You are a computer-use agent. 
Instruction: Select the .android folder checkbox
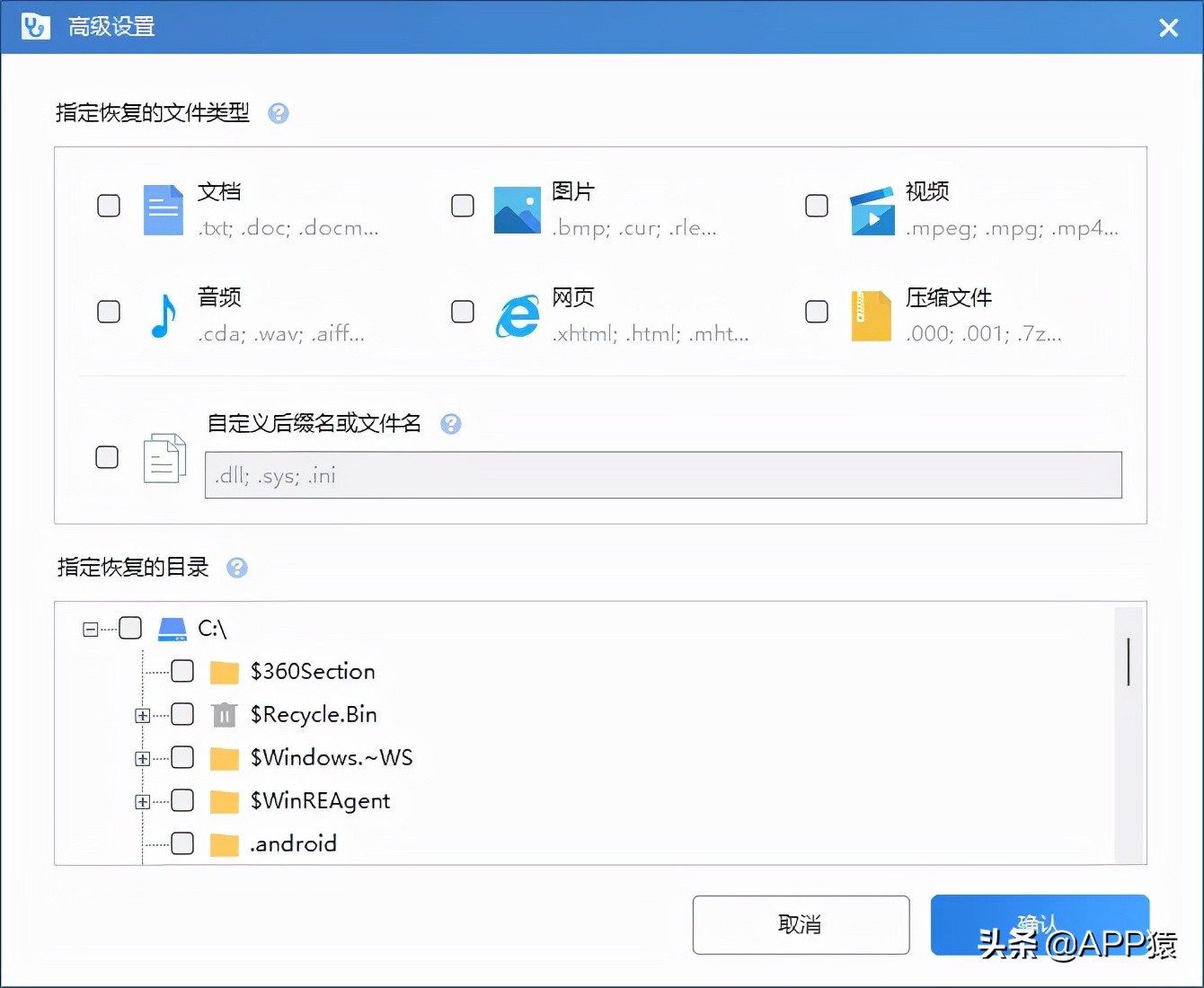point(182,843)
